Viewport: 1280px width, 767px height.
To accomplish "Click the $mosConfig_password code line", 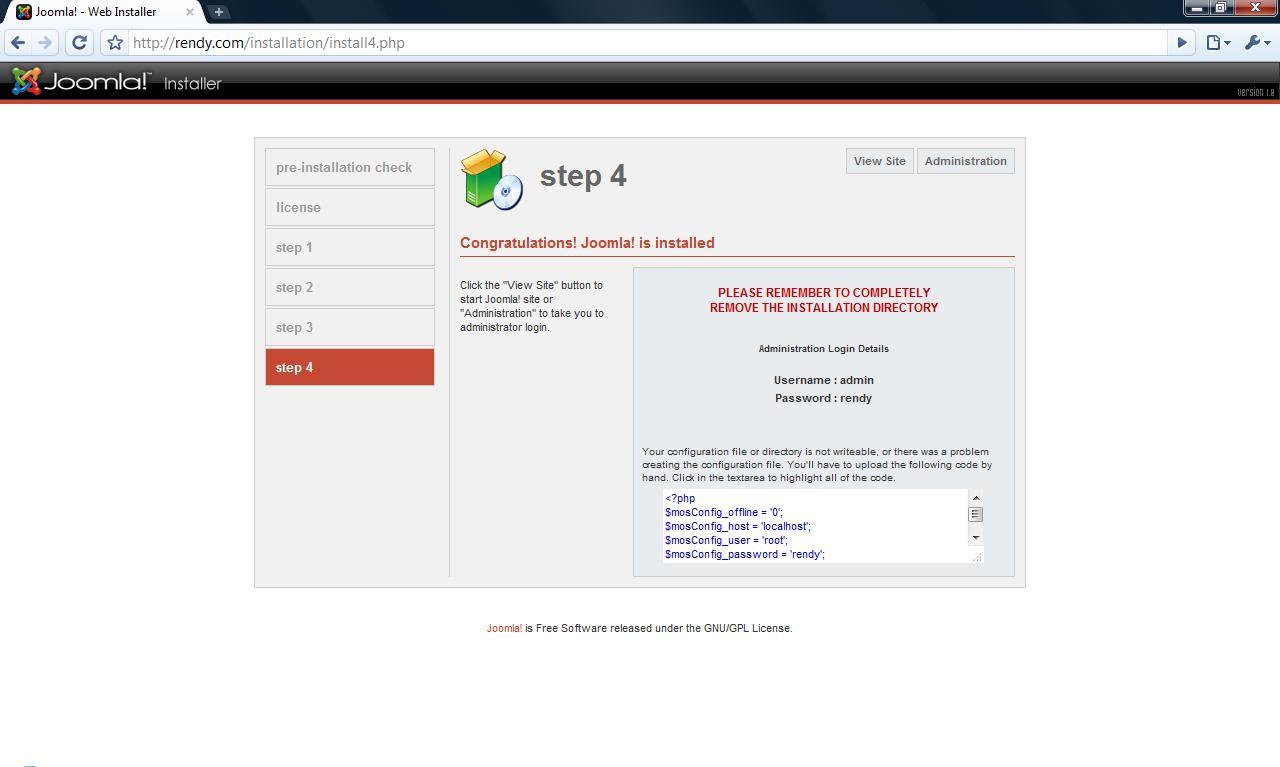I will click(x=745, y=554).
